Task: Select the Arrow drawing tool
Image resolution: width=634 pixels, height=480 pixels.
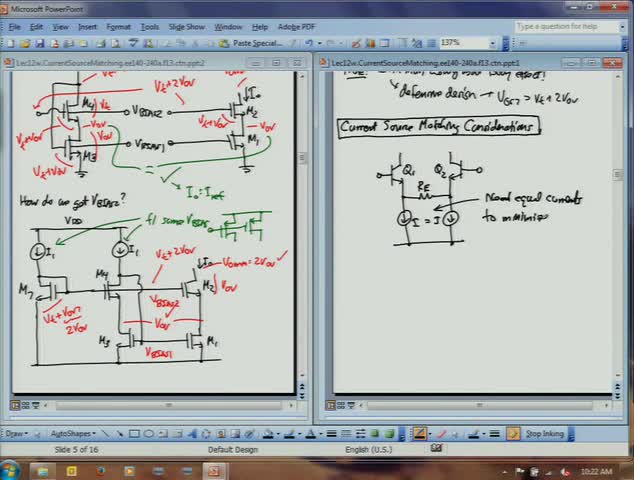Action: [x=120, y=434]
